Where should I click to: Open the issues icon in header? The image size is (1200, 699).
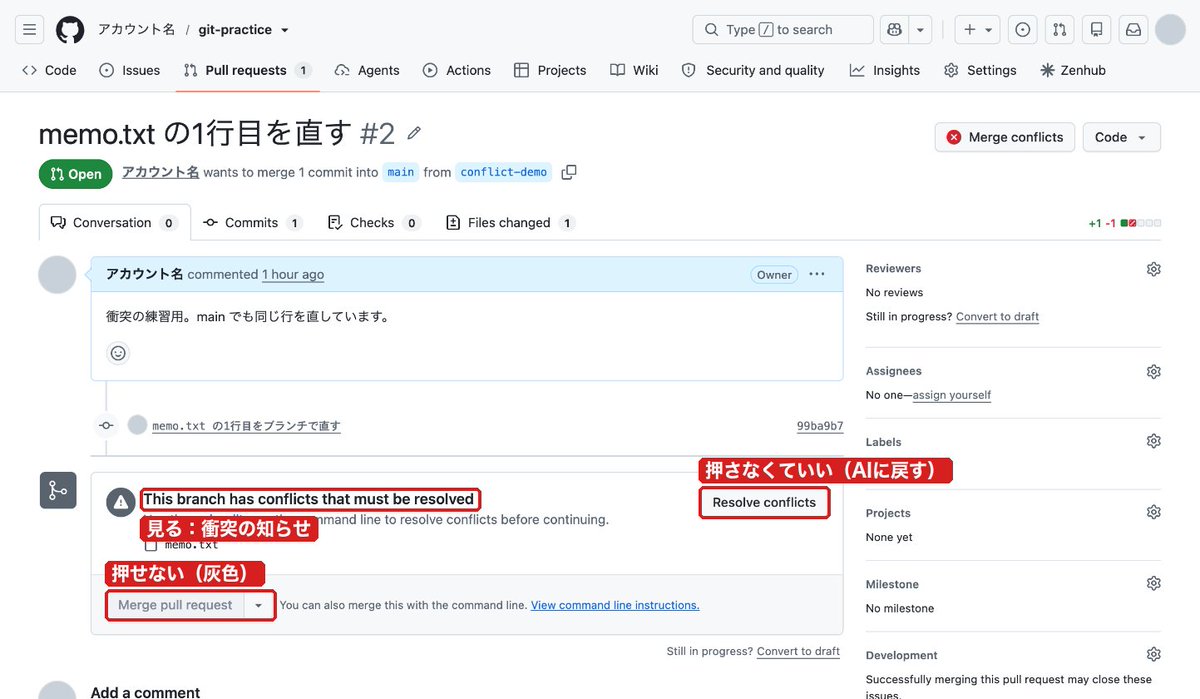click(x=1022, y=30)
